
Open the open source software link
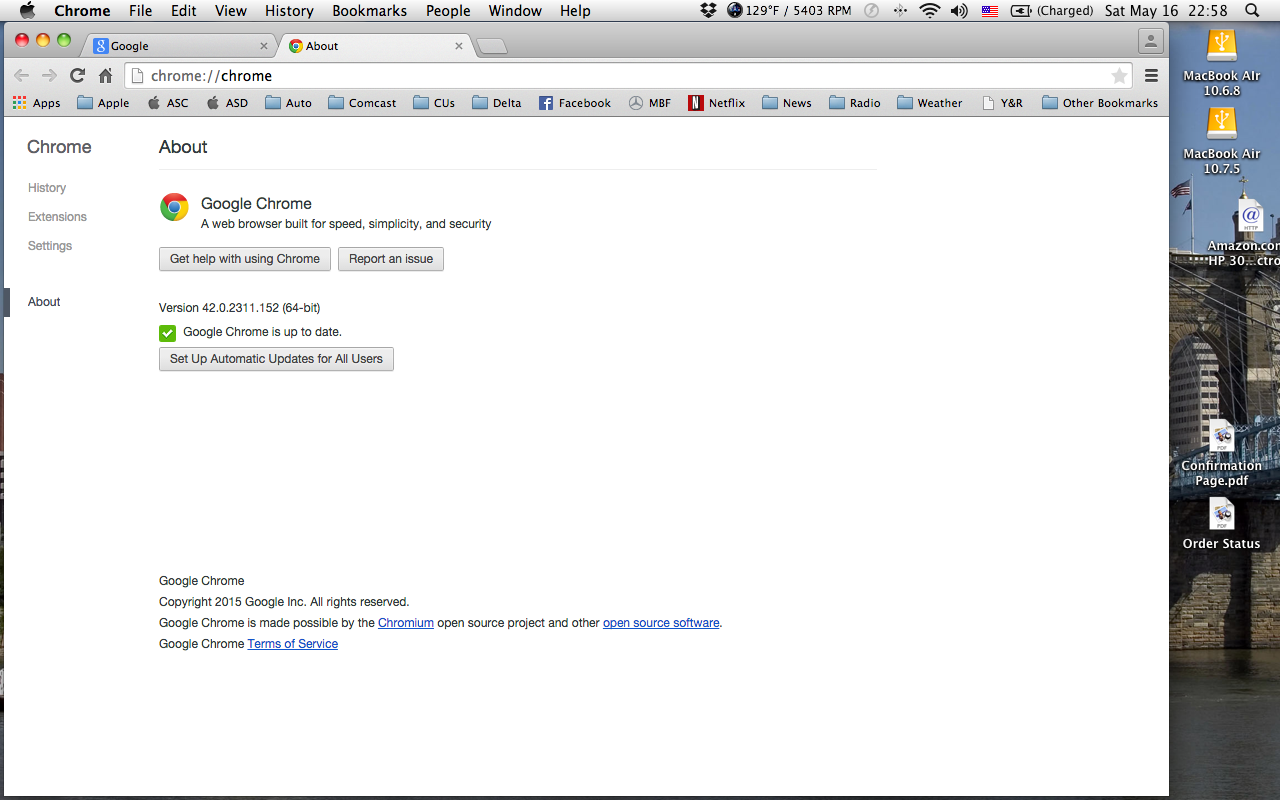tap(661, 623)
